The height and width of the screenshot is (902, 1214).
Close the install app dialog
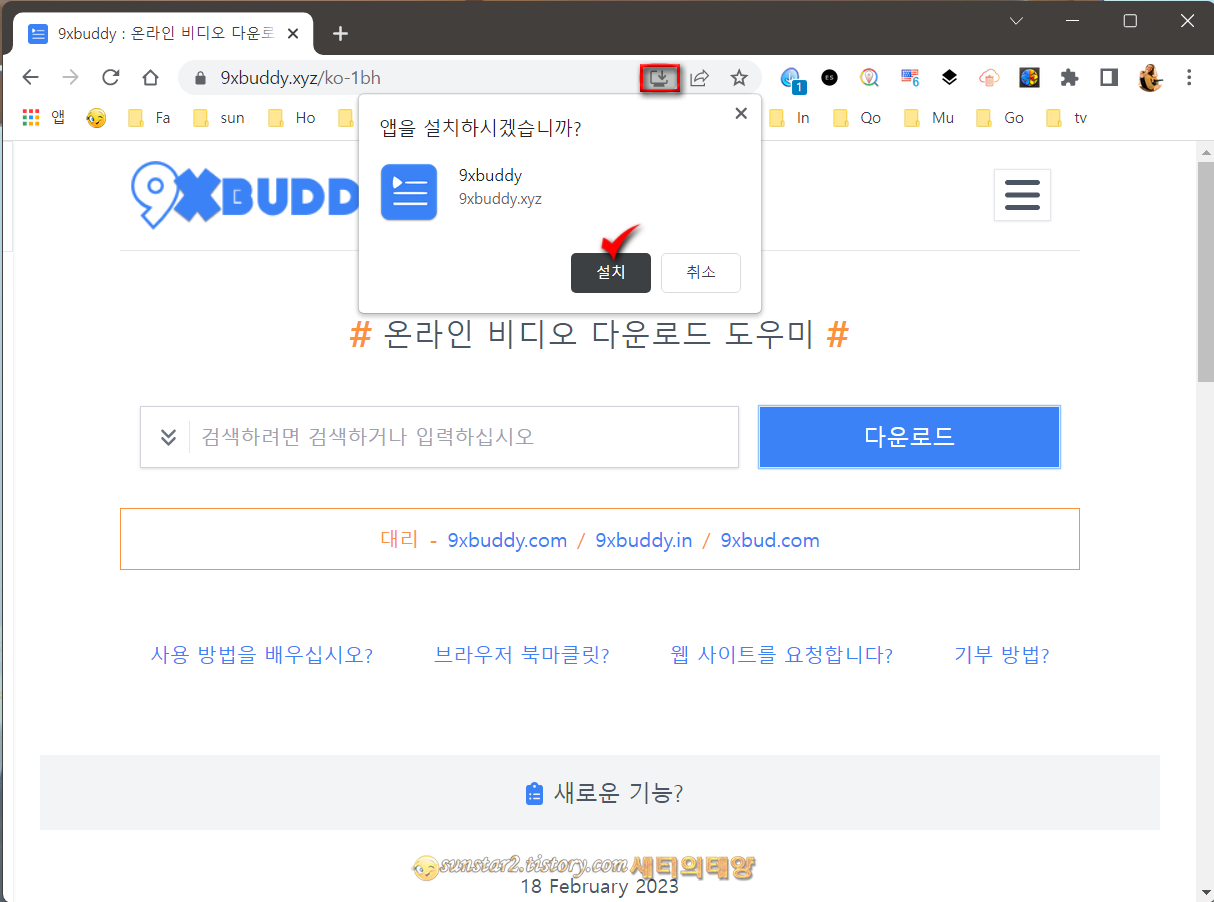coord(741,113)
